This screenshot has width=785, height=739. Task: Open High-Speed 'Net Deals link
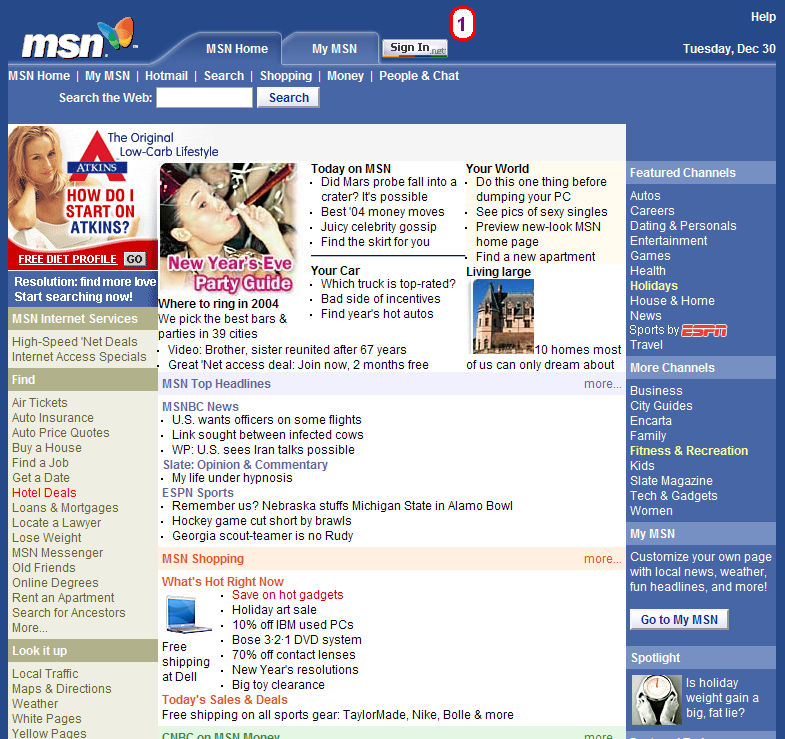[x=75, y=341]
